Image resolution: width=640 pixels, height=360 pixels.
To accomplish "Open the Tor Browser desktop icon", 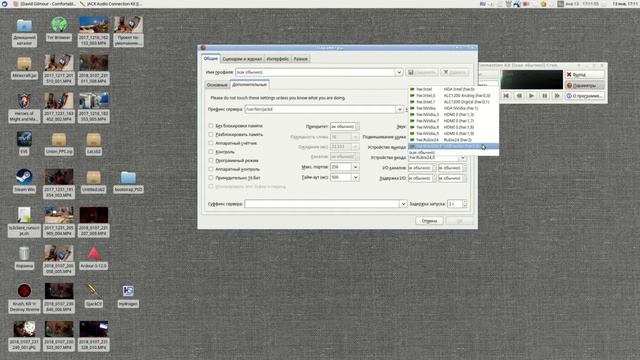I will pos(59,29).
